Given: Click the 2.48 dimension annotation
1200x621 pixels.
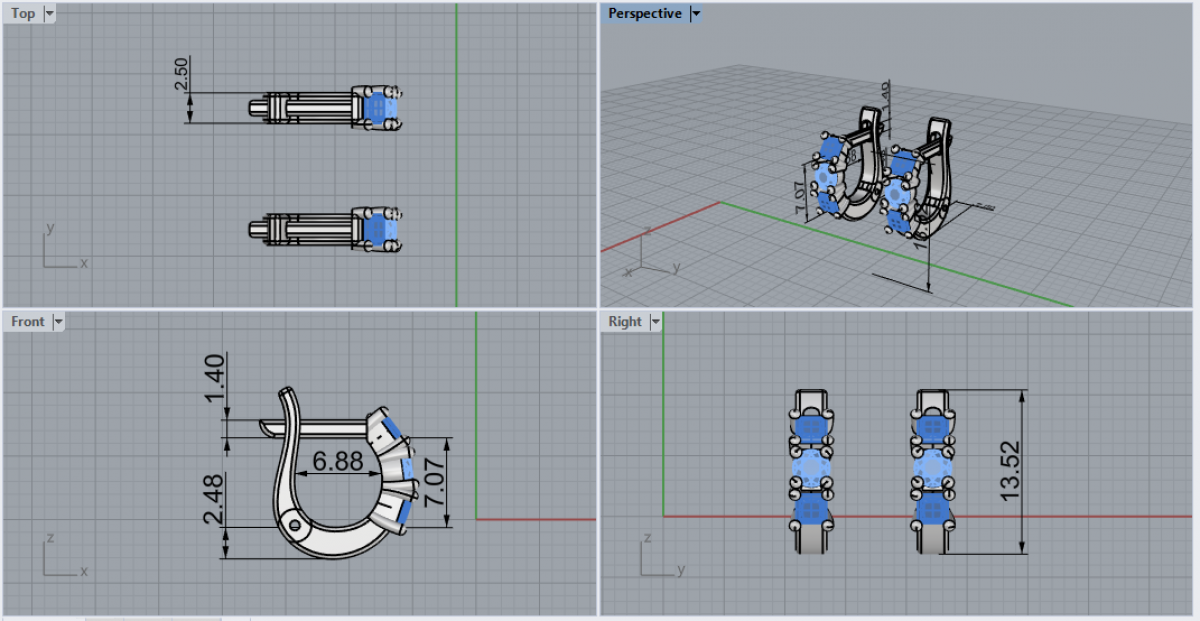Looking at the screenshot, I should coord(212,498).
